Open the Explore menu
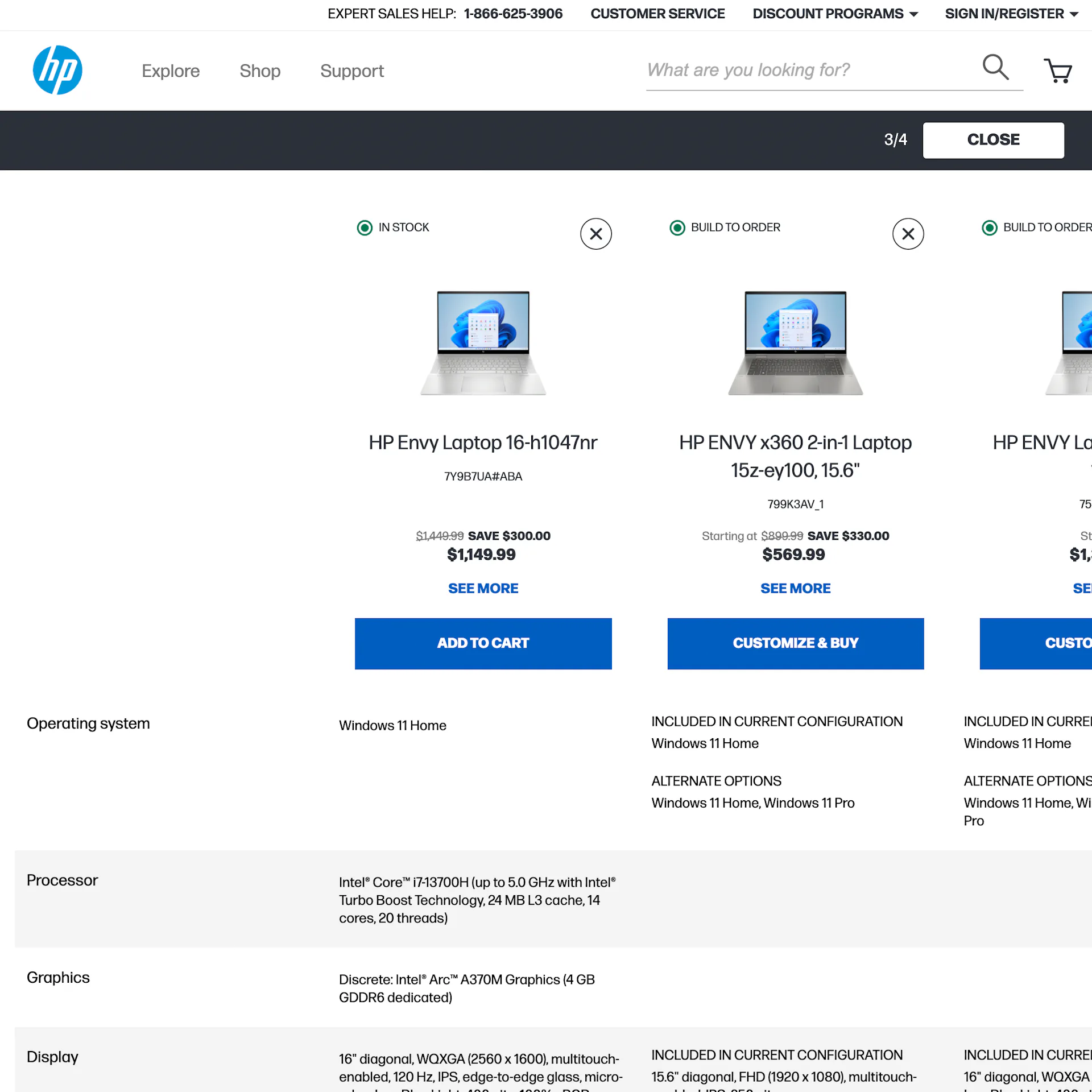This screenshot has width=1092, height=1092. (171, 71)
